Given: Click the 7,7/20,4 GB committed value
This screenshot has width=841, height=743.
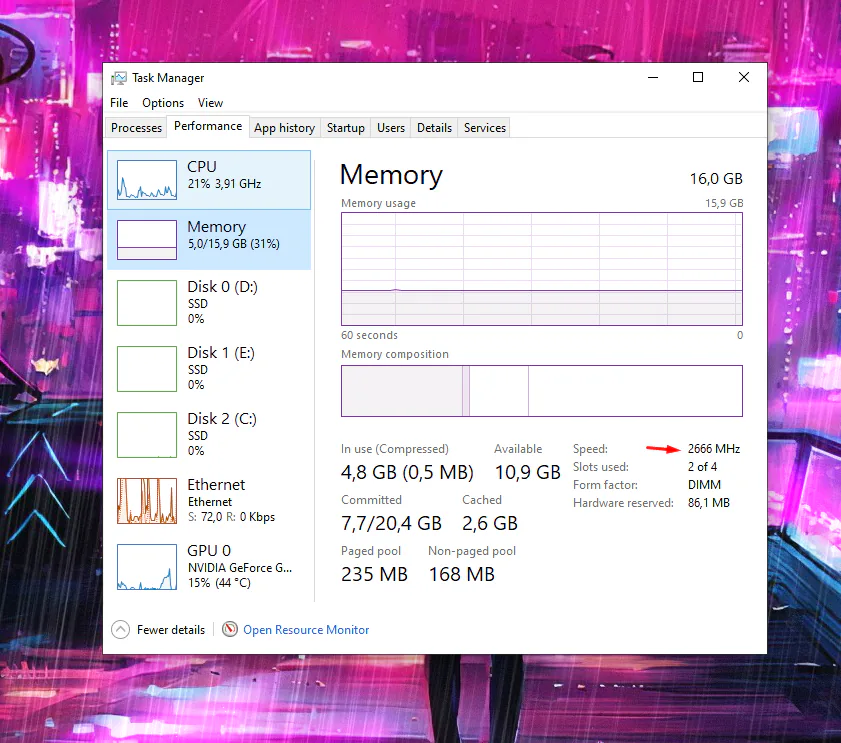Looking at the screenshot, I should 392,524.
